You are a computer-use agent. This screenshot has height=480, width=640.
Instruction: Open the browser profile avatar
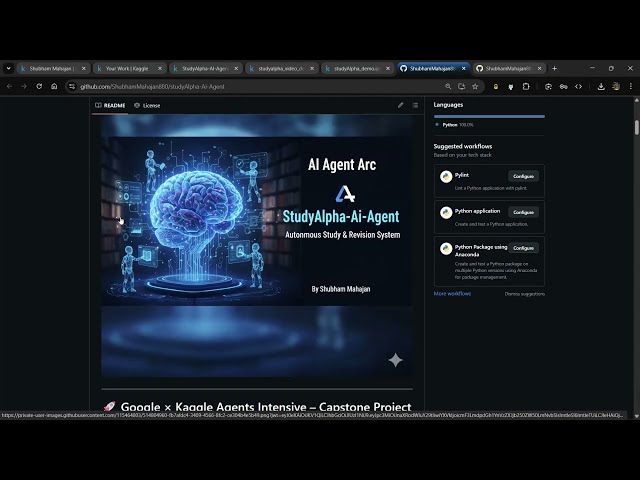(x=616, y=87)
